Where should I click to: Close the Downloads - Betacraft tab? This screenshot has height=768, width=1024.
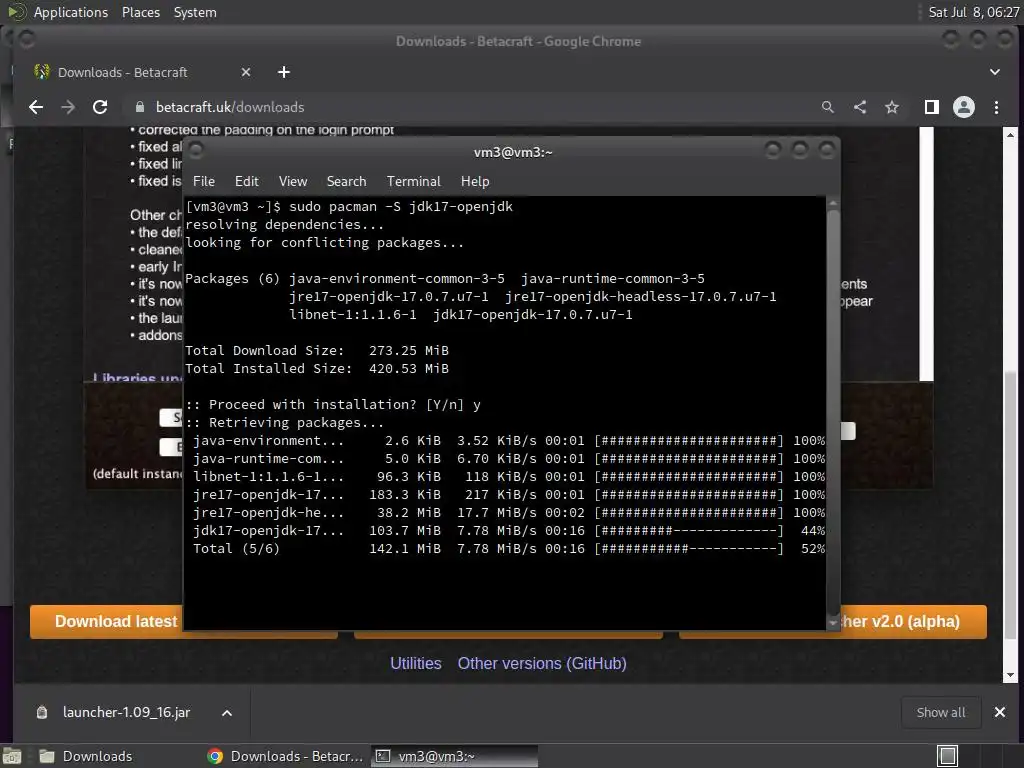click(246, 72)
